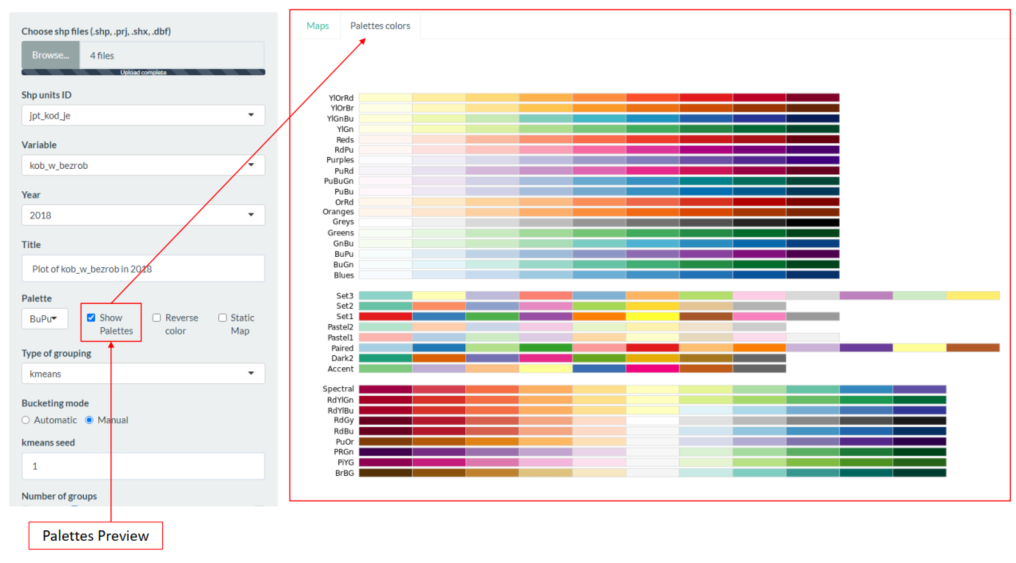The width and height of the screenshot is (1016, 563).
Task: Click the Accent palette label
Action: tap(341, 369)
